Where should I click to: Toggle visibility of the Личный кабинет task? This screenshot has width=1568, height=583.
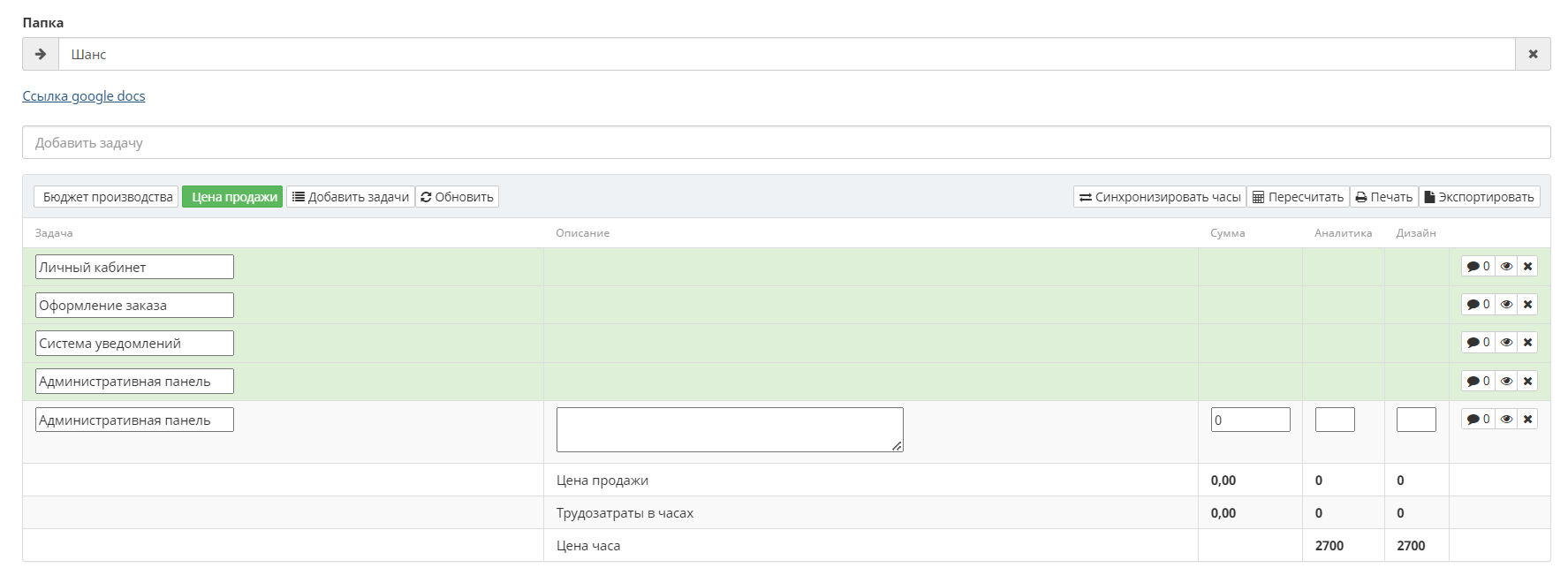pyautogui.click(x=1507, y=266)
